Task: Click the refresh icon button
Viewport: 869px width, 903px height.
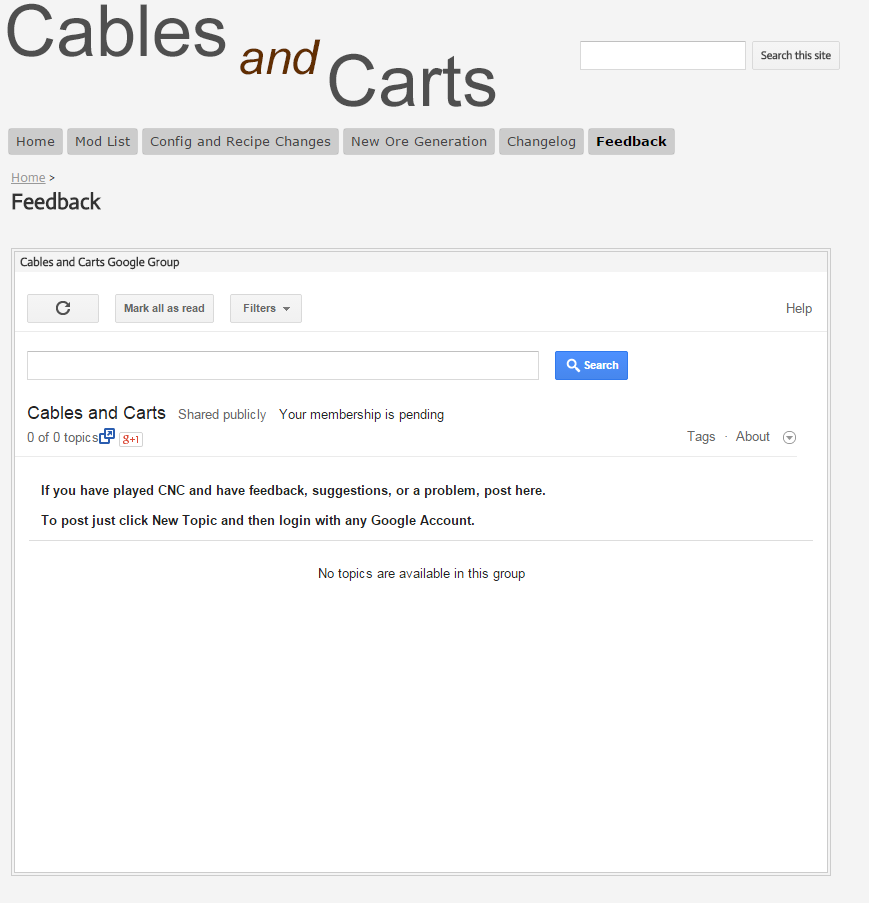Action: pos(63,308)
